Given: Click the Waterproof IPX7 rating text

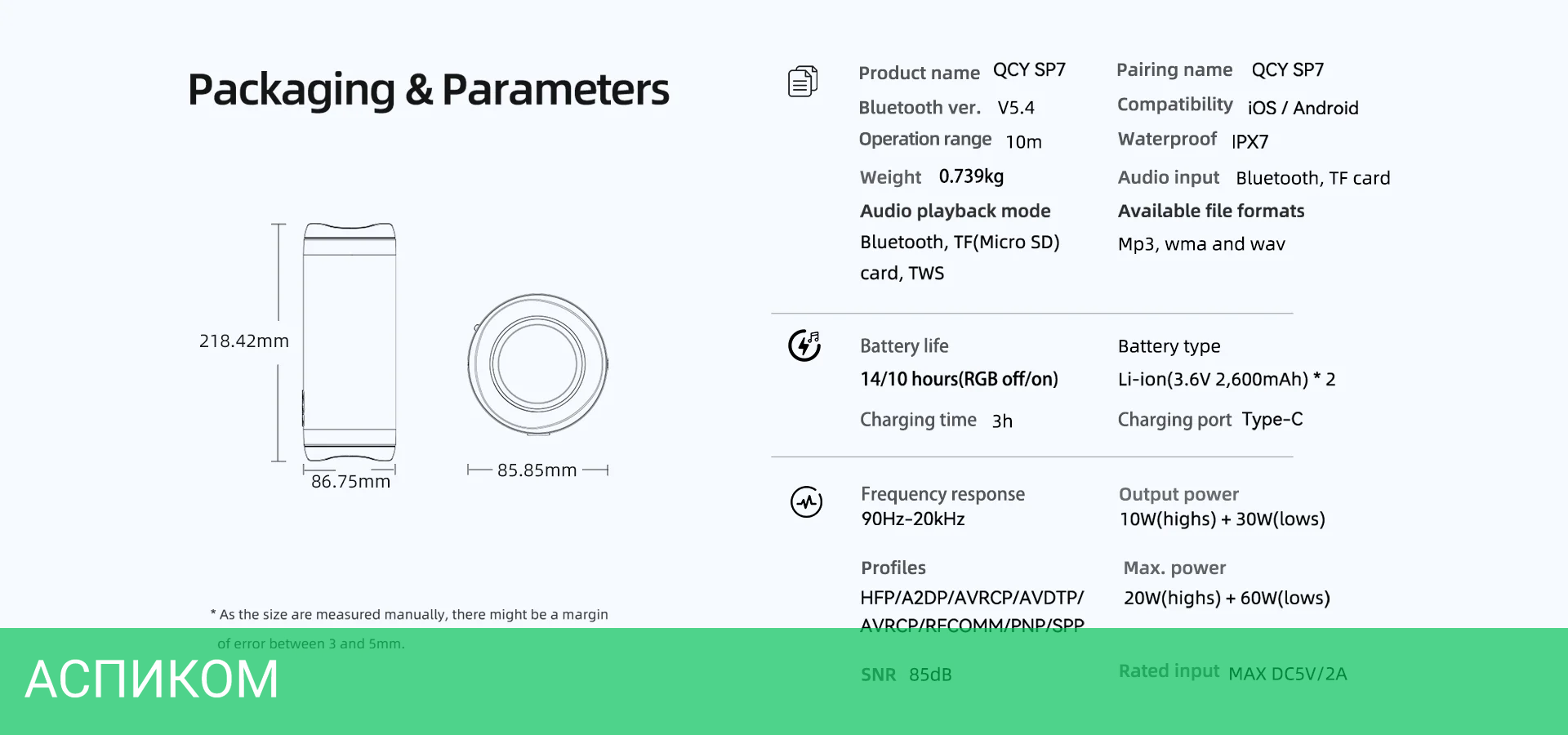Looking at the screenshot, I should coord(1249,141).
